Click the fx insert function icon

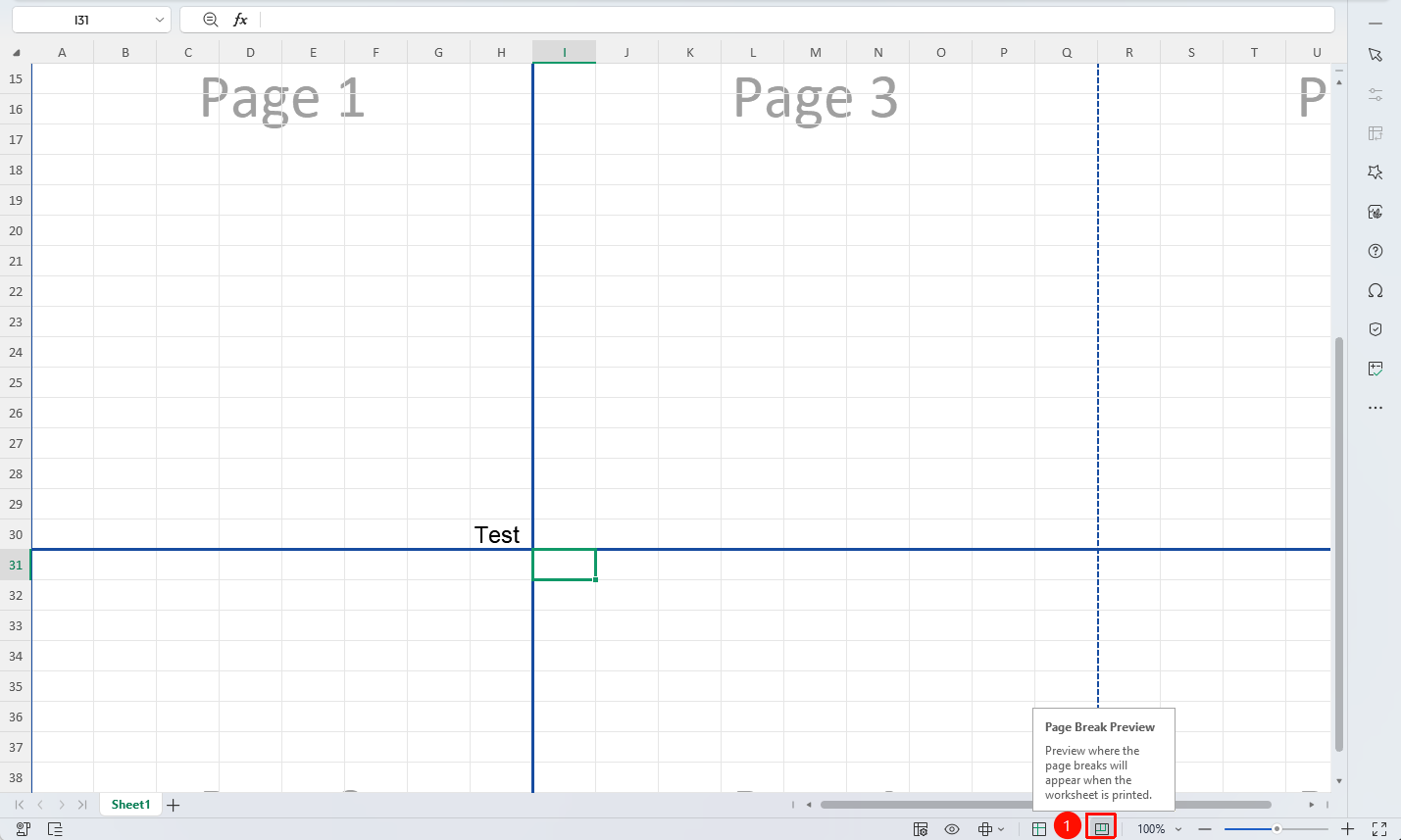click(240, 20)
